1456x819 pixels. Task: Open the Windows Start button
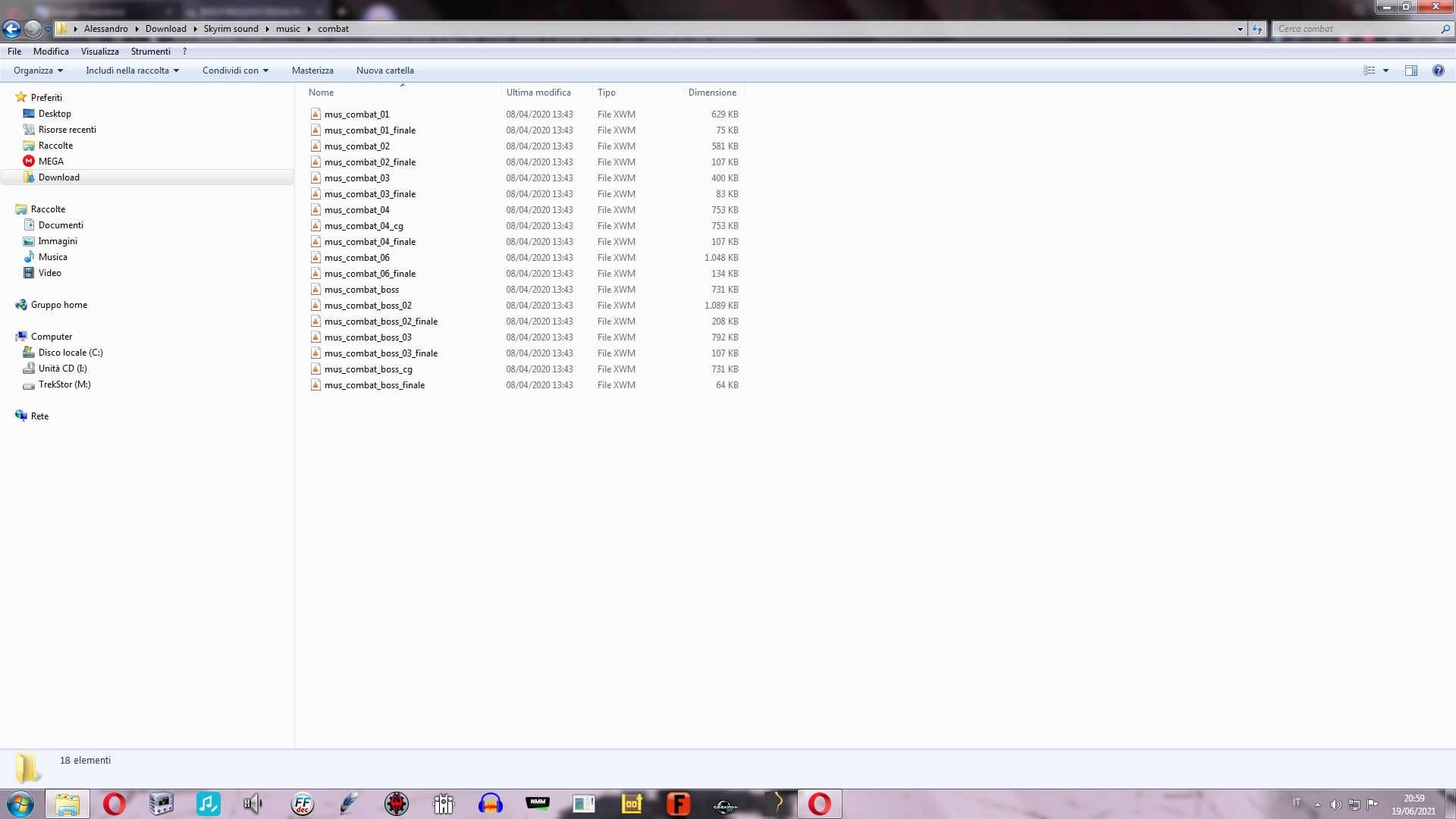(x=20, y=804)
